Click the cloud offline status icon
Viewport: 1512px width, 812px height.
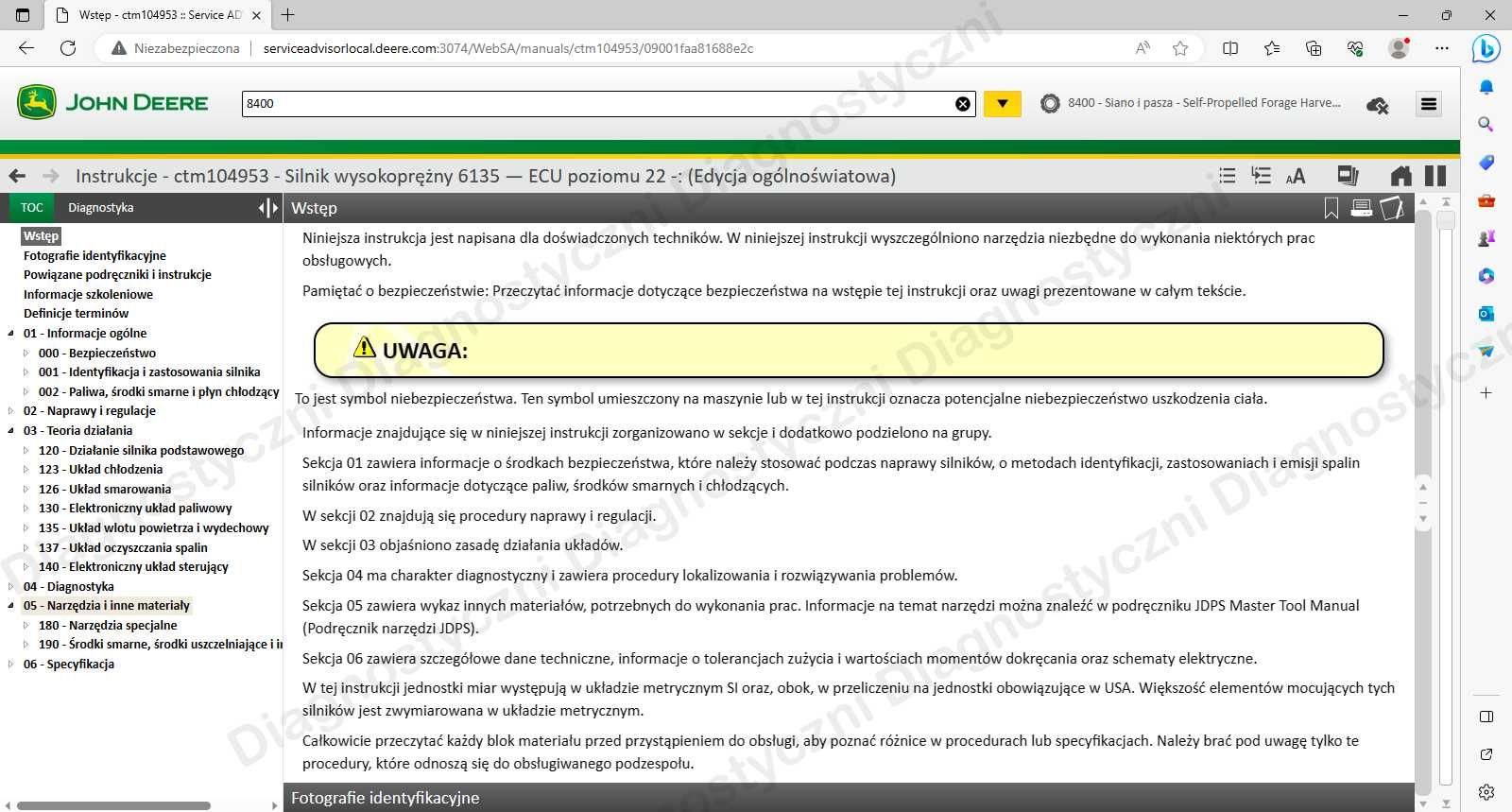click(1378, 105)
